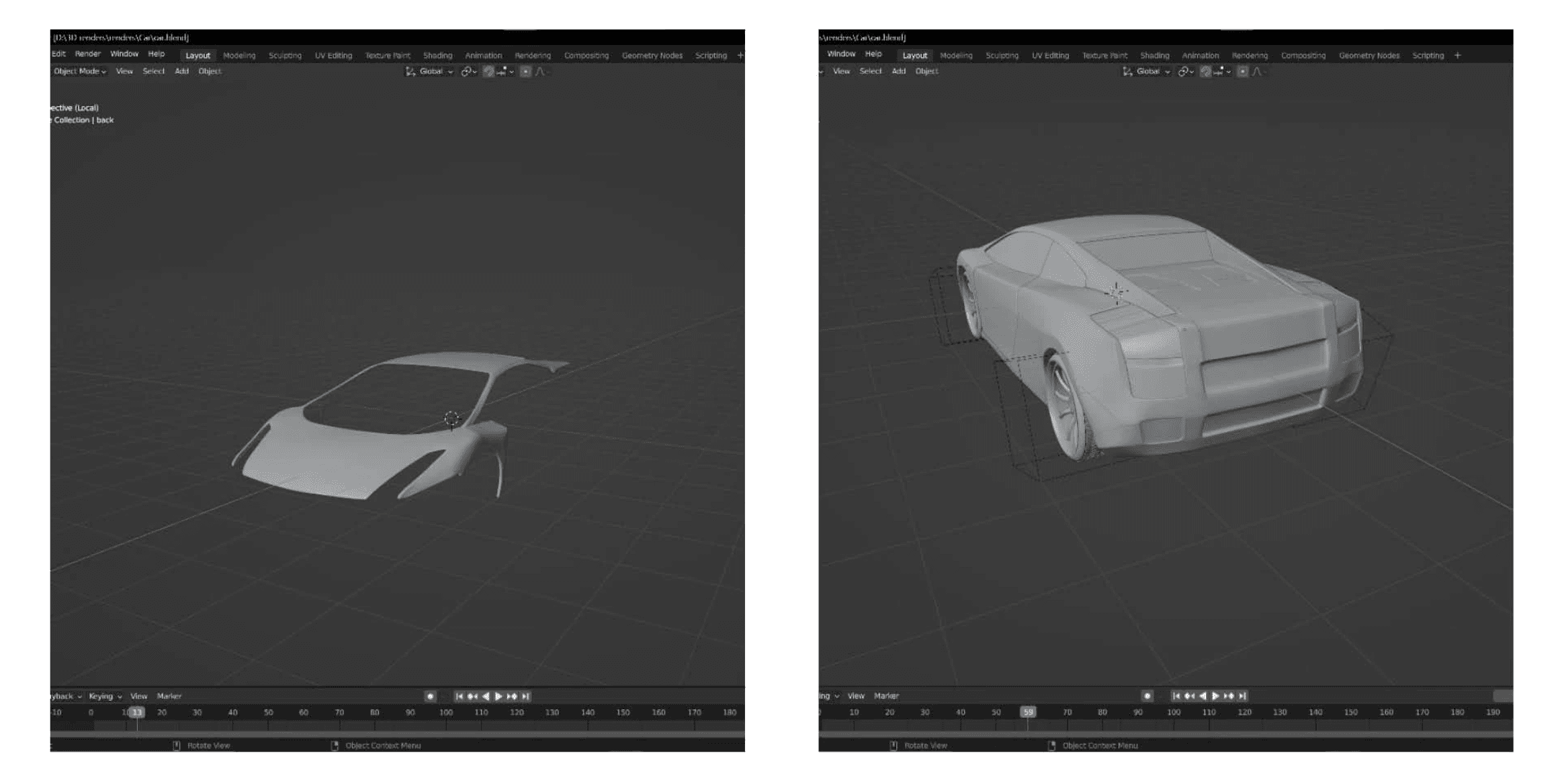The height and width of the screenshot is (784, 1562).
Task: Open pivot point selector in right viewport header
Action: pyautogui.click(x=1186, y=71)
